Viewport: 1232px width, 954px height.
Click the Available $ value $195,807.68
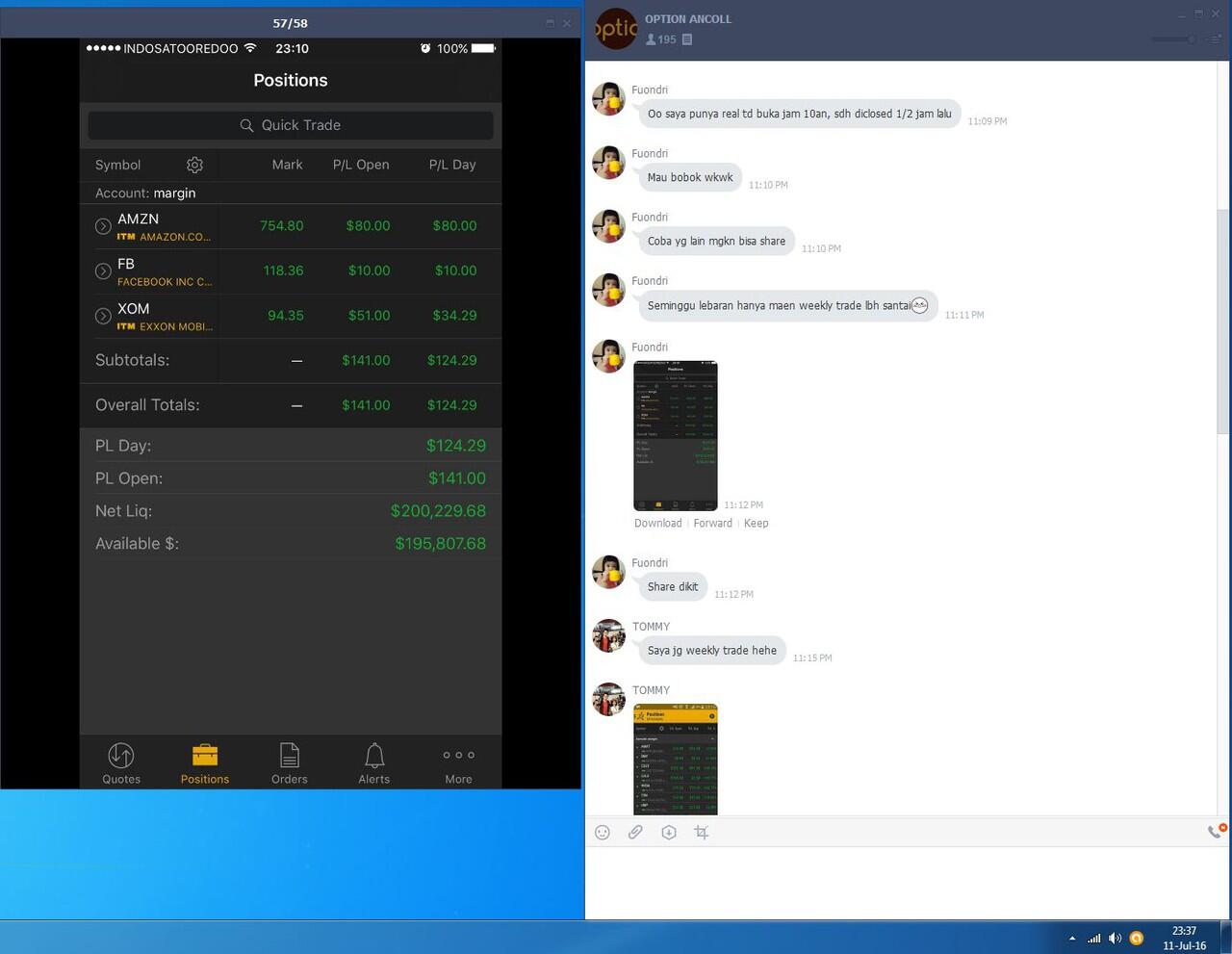coord(440,544)
